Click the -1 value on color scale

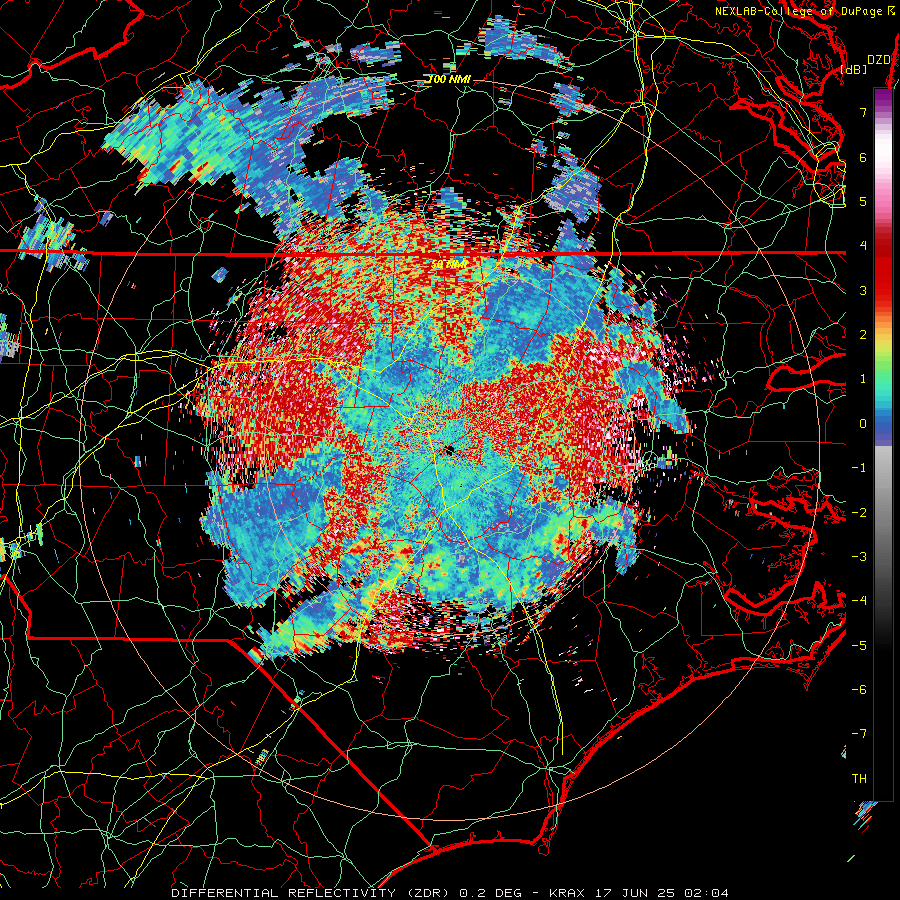(x=859, y=468)
